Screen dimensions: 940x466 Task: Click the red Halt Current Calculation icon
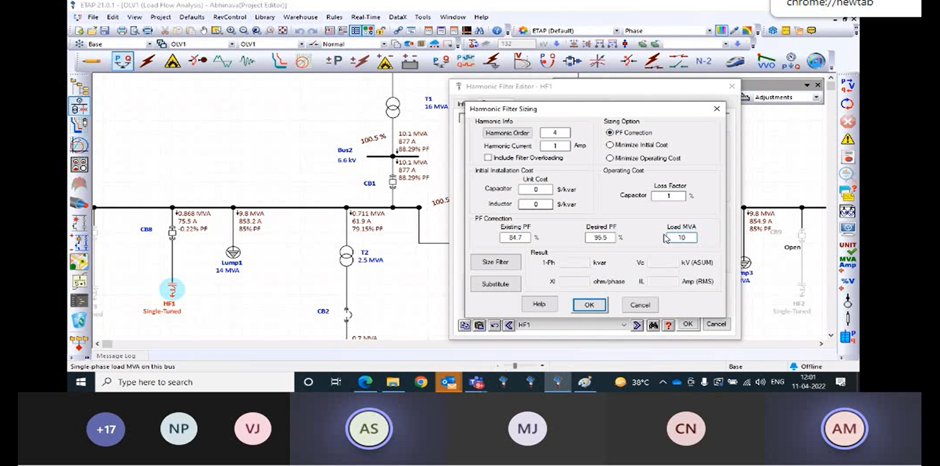point(847,122)
